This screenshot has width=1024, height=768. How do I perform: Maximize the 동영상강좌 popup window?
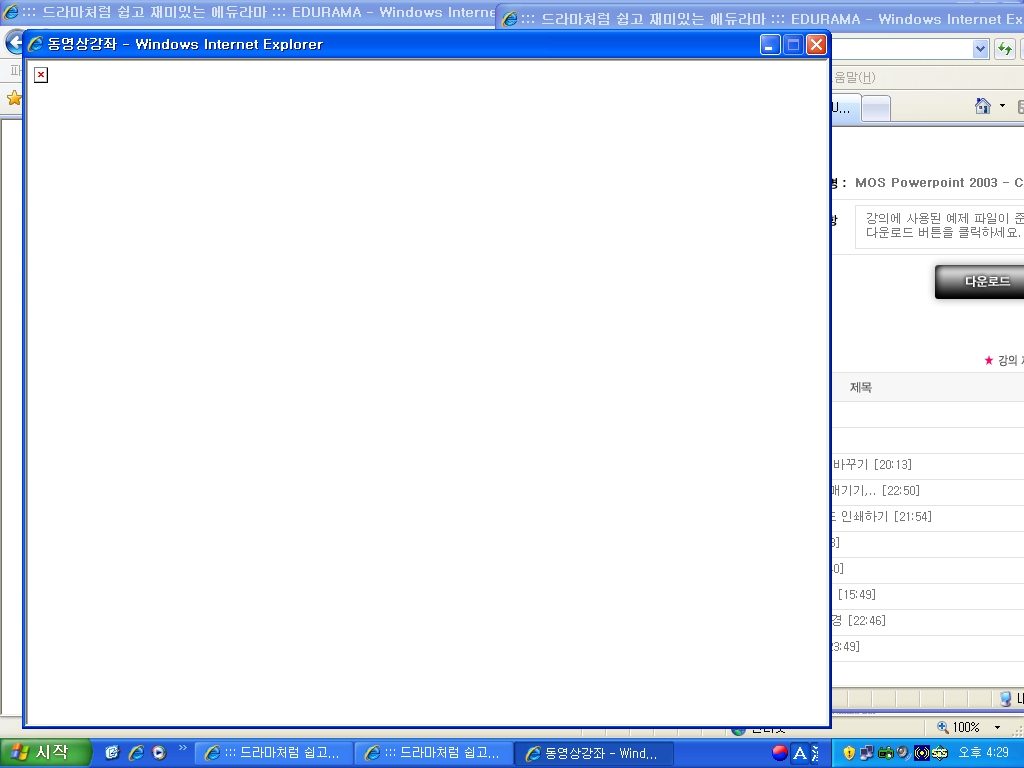(793, 44)
